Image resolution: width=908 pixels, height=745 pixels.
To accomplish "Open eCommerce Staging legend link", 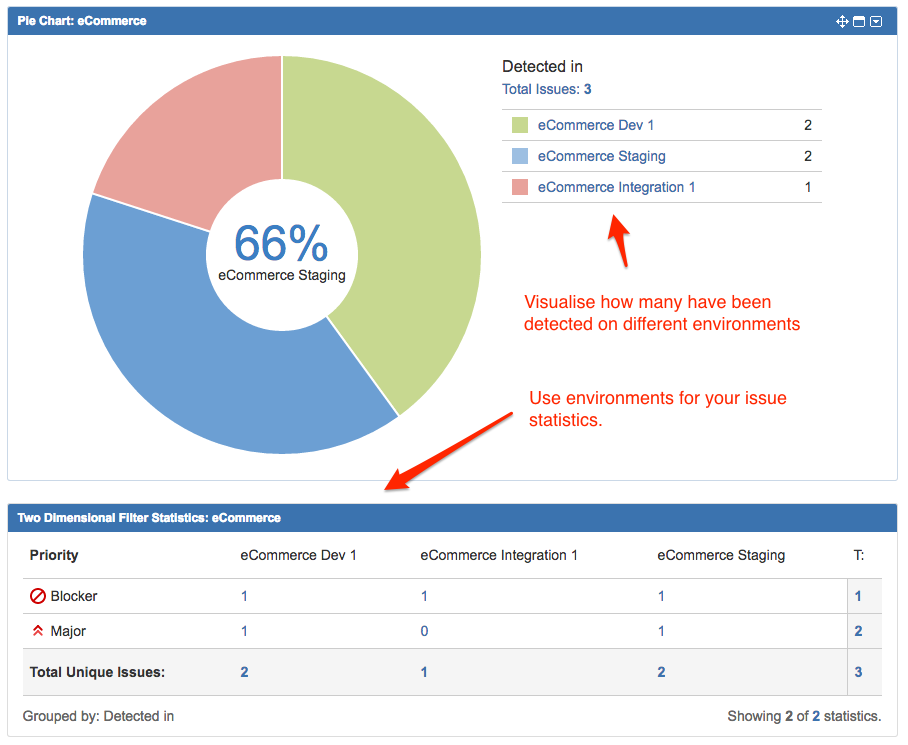I will click(601, 156).
